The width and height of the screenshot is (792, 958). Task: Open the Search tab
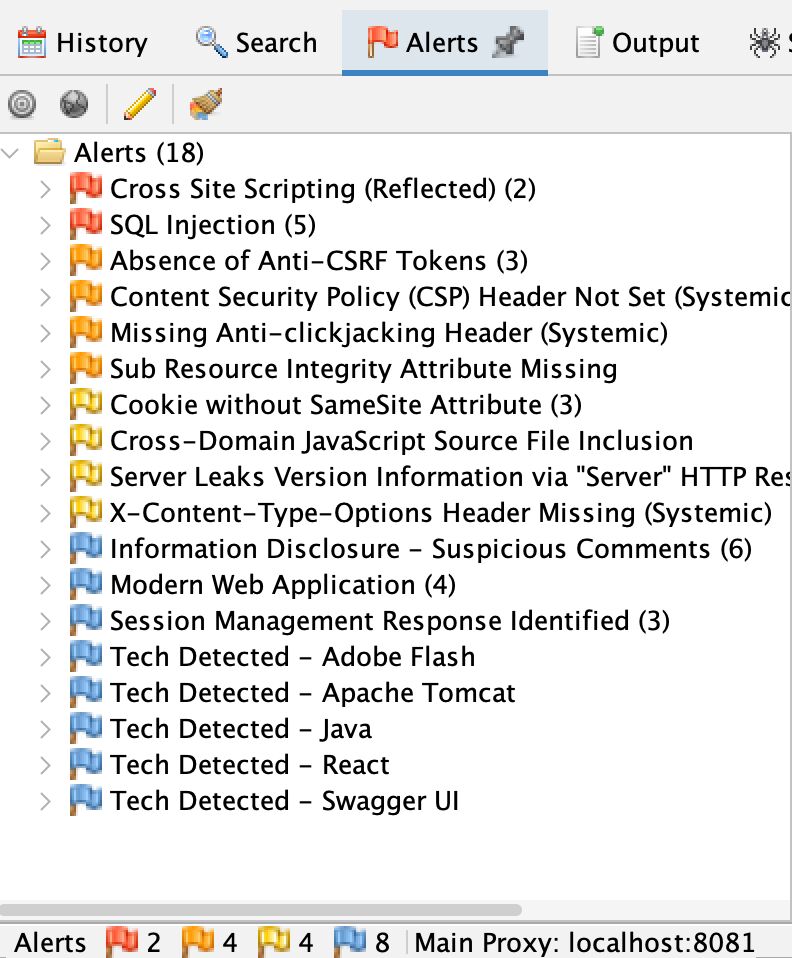[256, 43]
